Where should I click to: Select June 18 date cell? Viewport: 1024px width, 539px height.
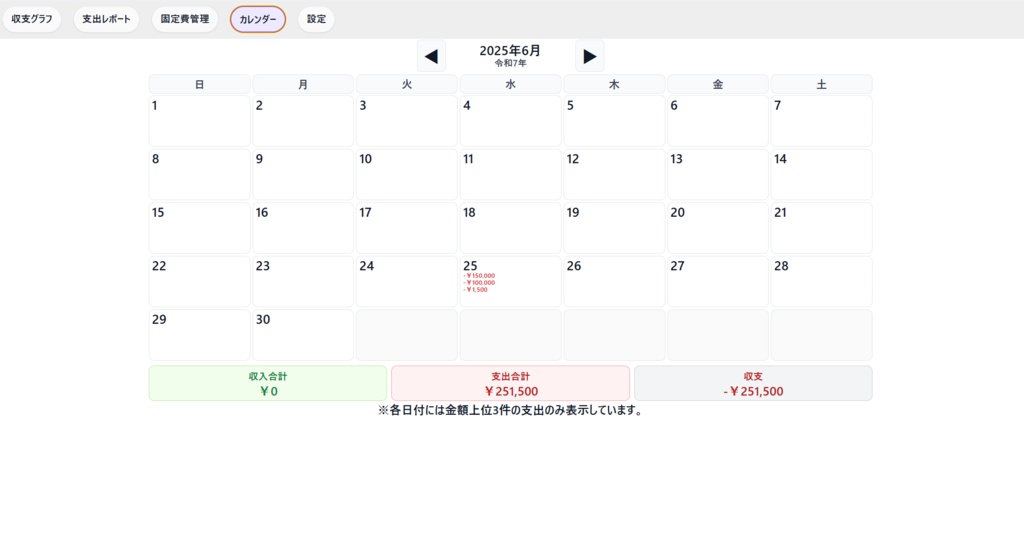(x=511, y=228)
